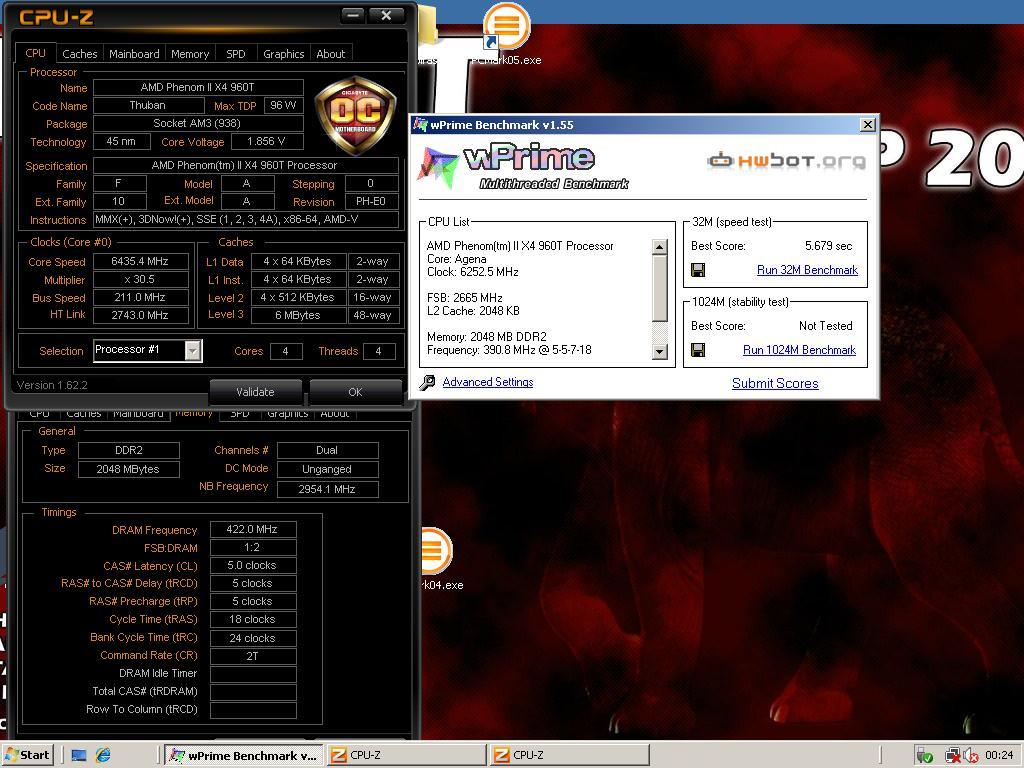Click the Command Rate value 2T
1024x768 pixels.
pyautogui.click(x=253, y=656)
